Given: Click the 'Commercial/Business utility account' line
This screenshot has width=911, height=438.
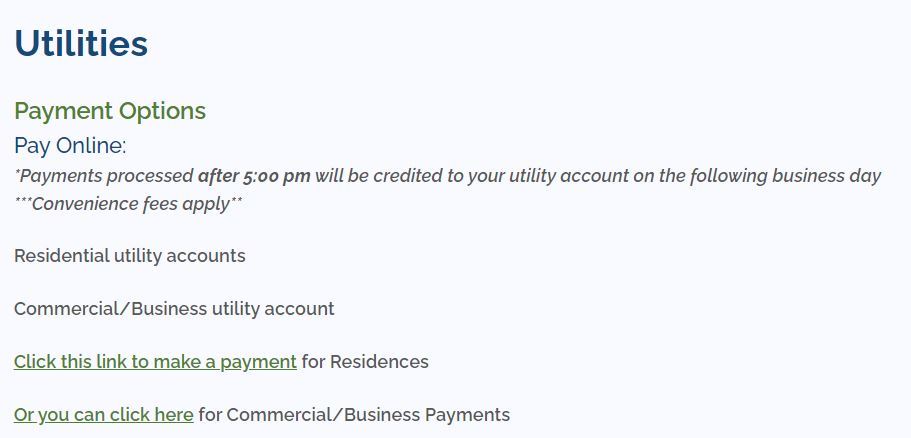Looking at the screenshot, I should pyautogui.click(x=174, y=309).
